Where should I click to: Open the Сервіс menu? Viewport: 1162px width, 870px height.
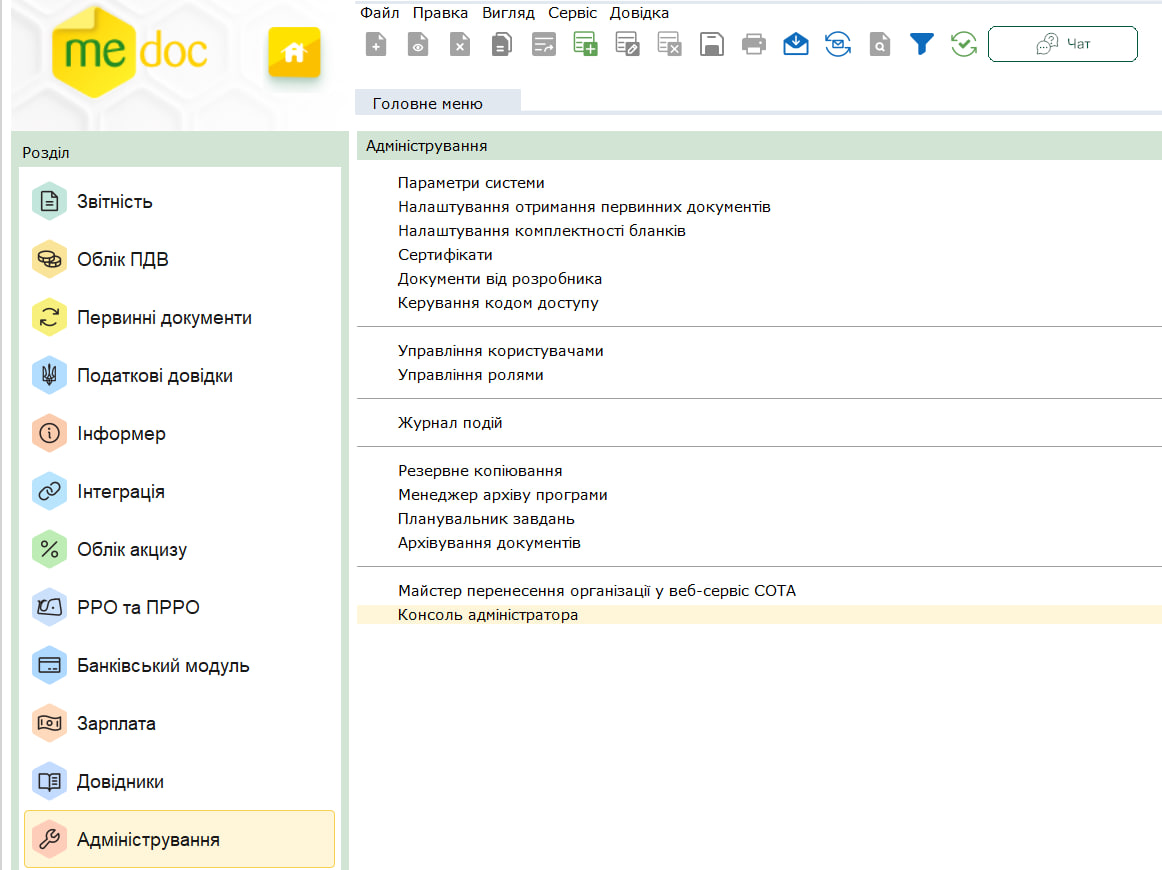coord(572,13)
